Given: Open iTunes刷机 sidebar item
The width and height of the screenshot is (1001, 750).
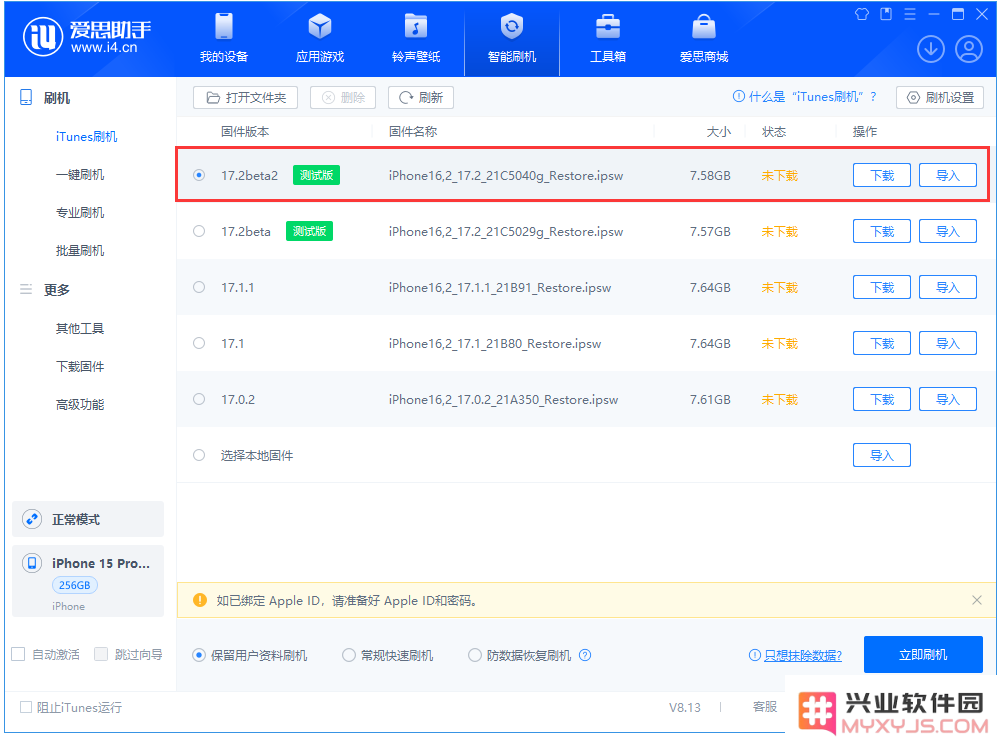Looking at the screenshot, I should click(86, 137).
